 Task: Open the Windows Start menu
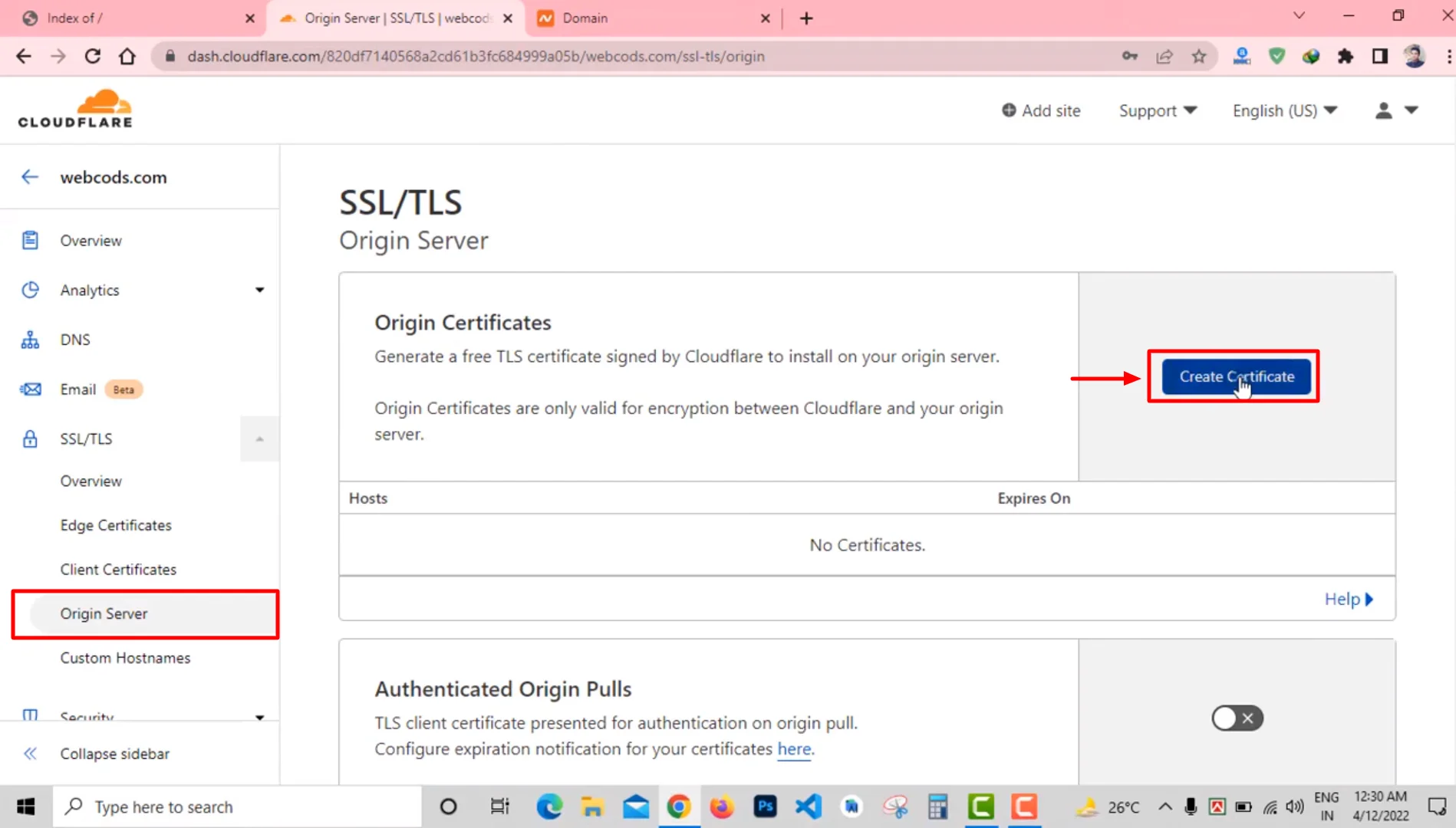(x=25, y=807)
